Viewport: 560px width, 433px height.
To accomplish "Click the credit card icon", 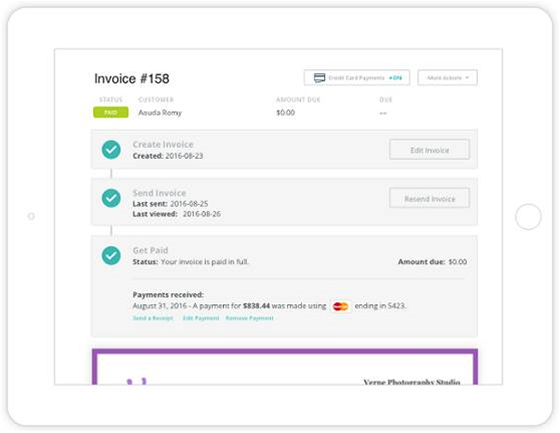I will tap(319, 78).
